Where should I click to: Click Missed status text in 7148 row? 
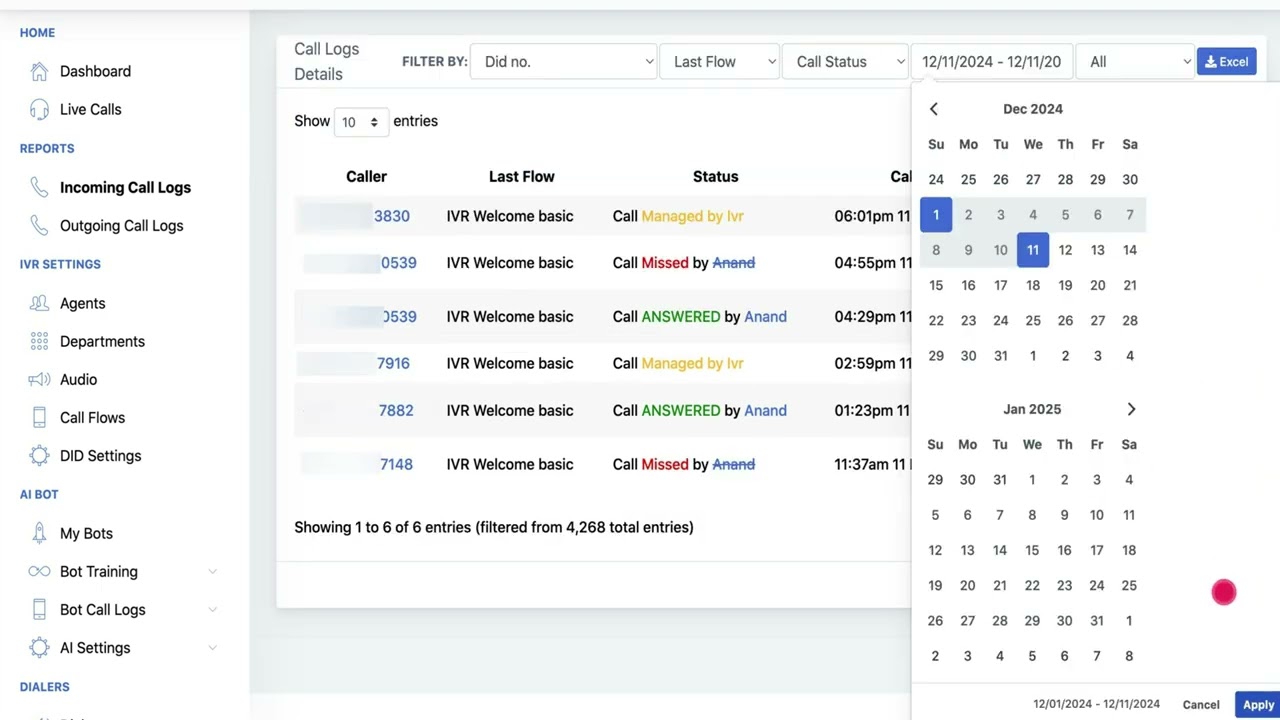click(665, 464)
